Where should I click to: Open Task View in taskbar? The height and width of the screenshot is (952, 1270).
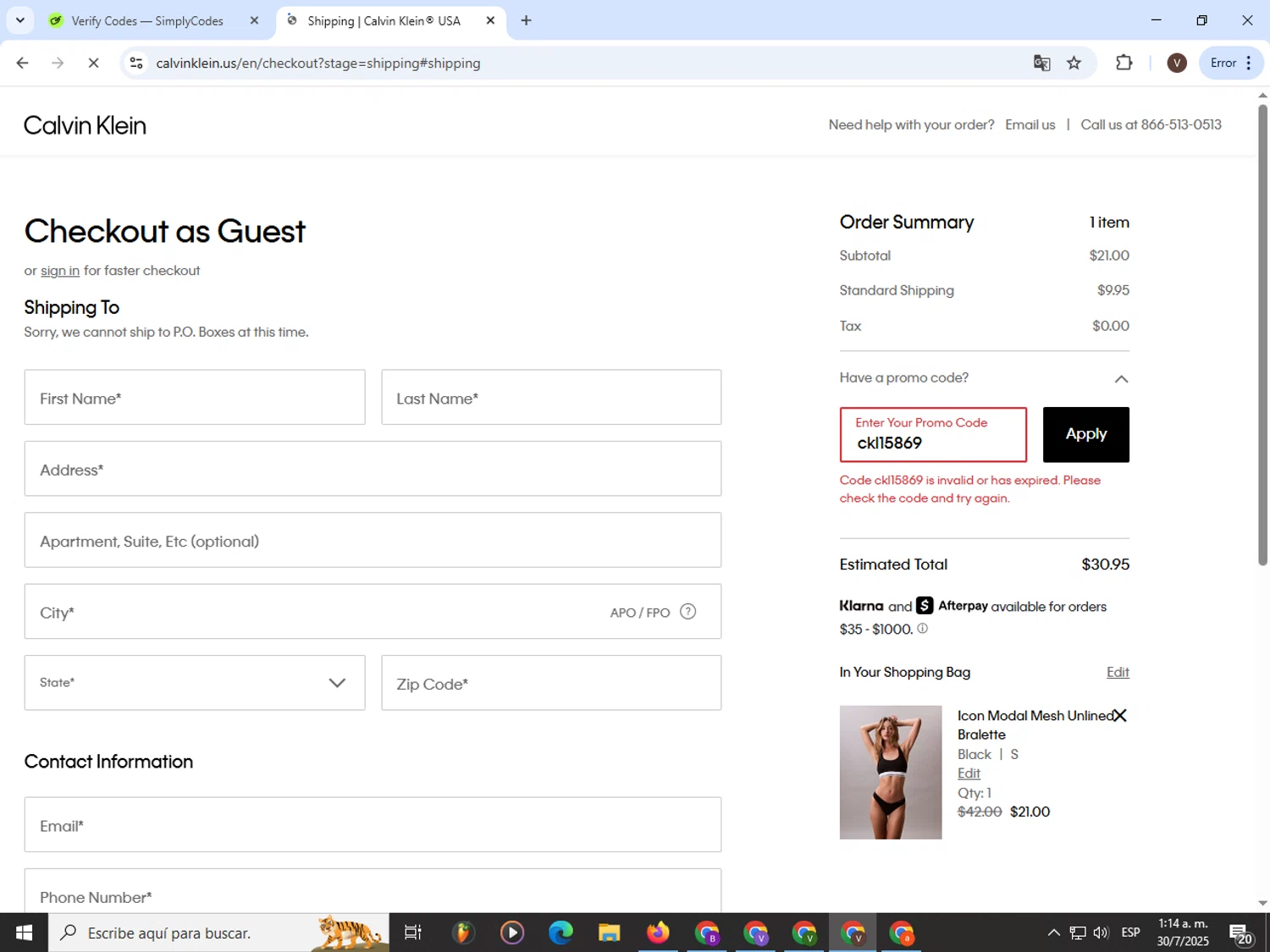413,933
